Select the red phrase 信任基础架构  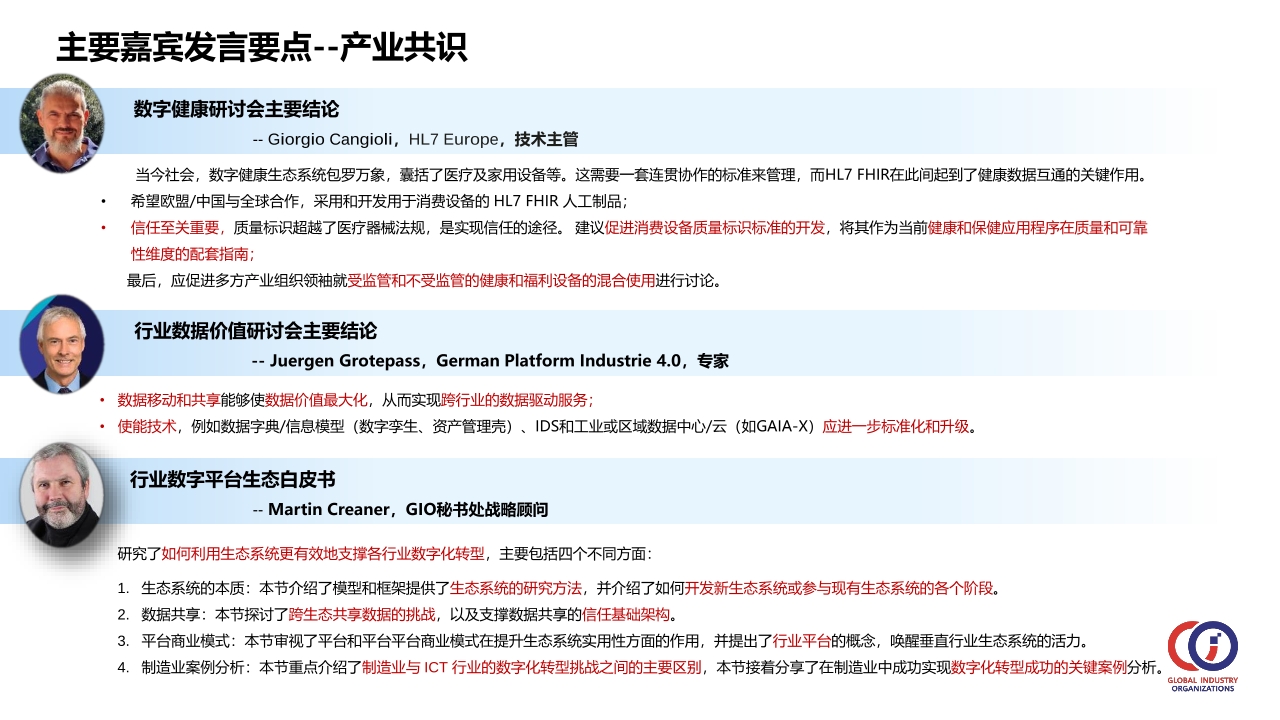pos(626,614)
